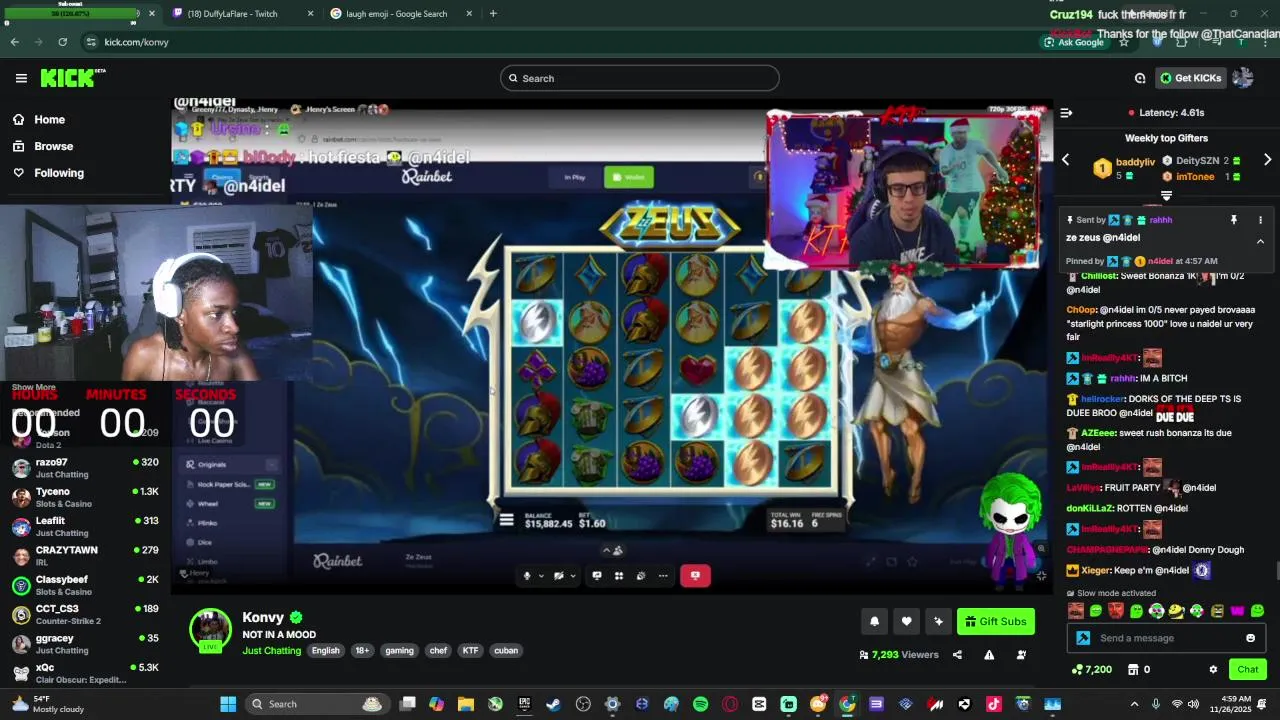The image size is (1280, 720).
Task: Open CCT_CS3 channel in sidebar
Action: (x=85, y=614)
